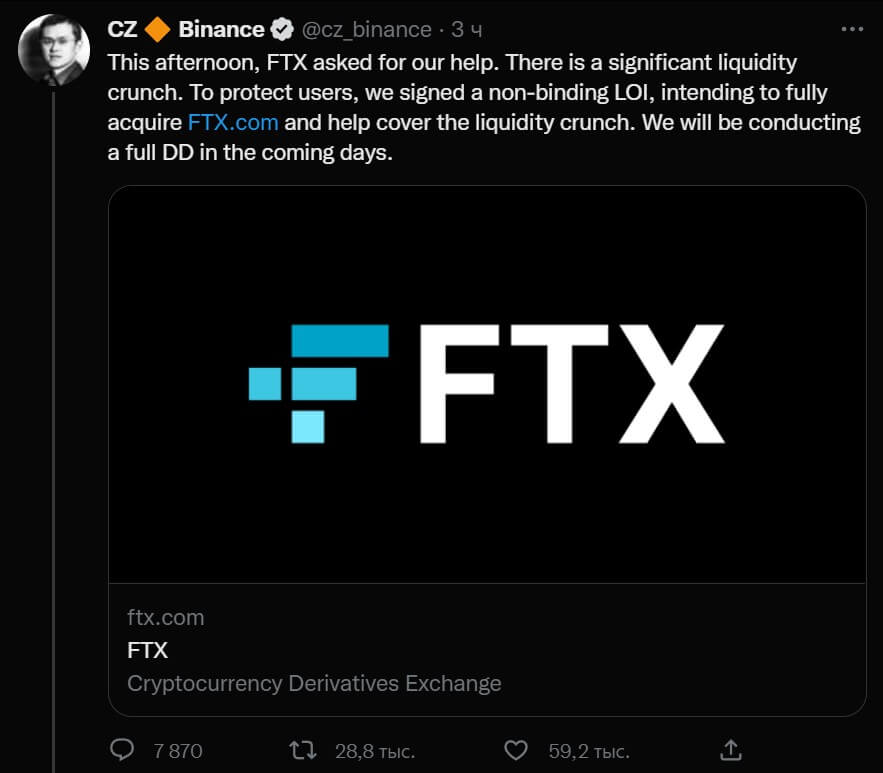Click the CZ Binance display name
This screenshot has height=773, width=883.
221,30
